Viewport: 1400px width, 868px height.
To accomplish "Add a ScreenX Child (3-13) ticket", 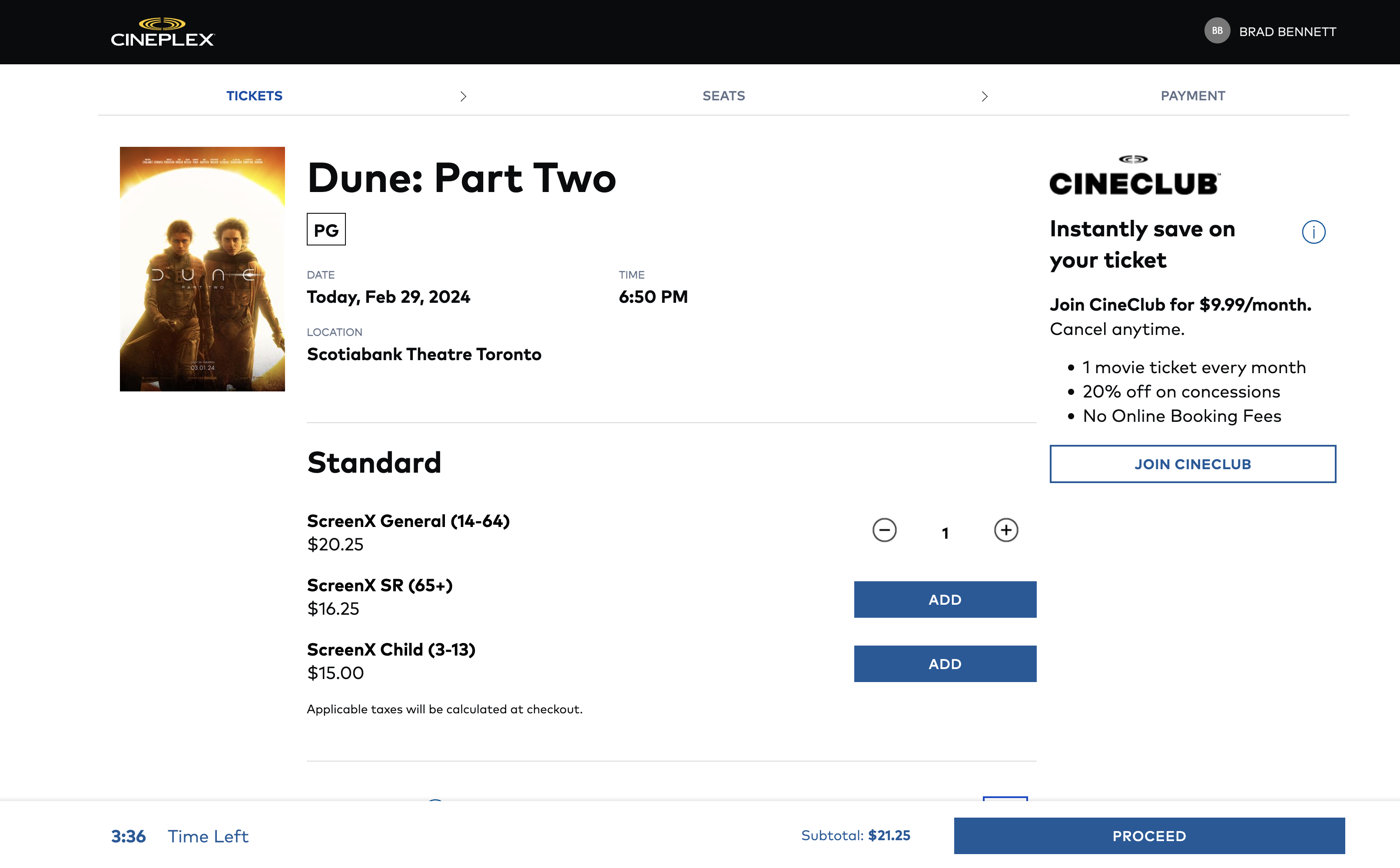I will [x=945, y=664].
